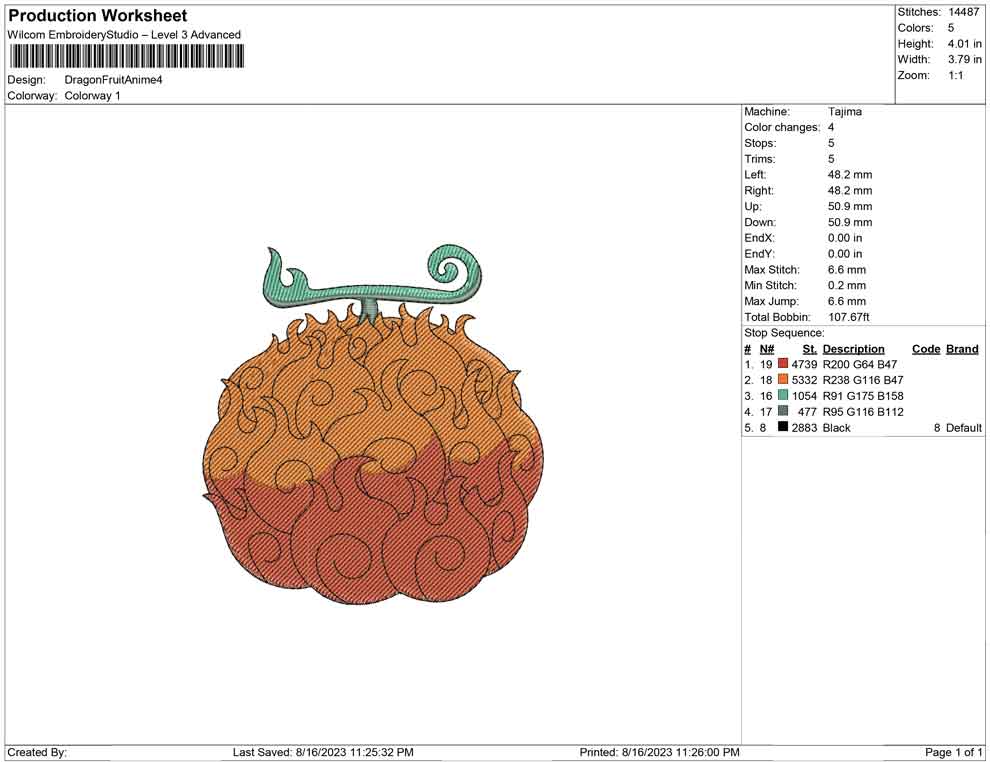Click the stitch count '477' in row 4
The height and width of the screenshot is (762, 990).
(808, 412)
